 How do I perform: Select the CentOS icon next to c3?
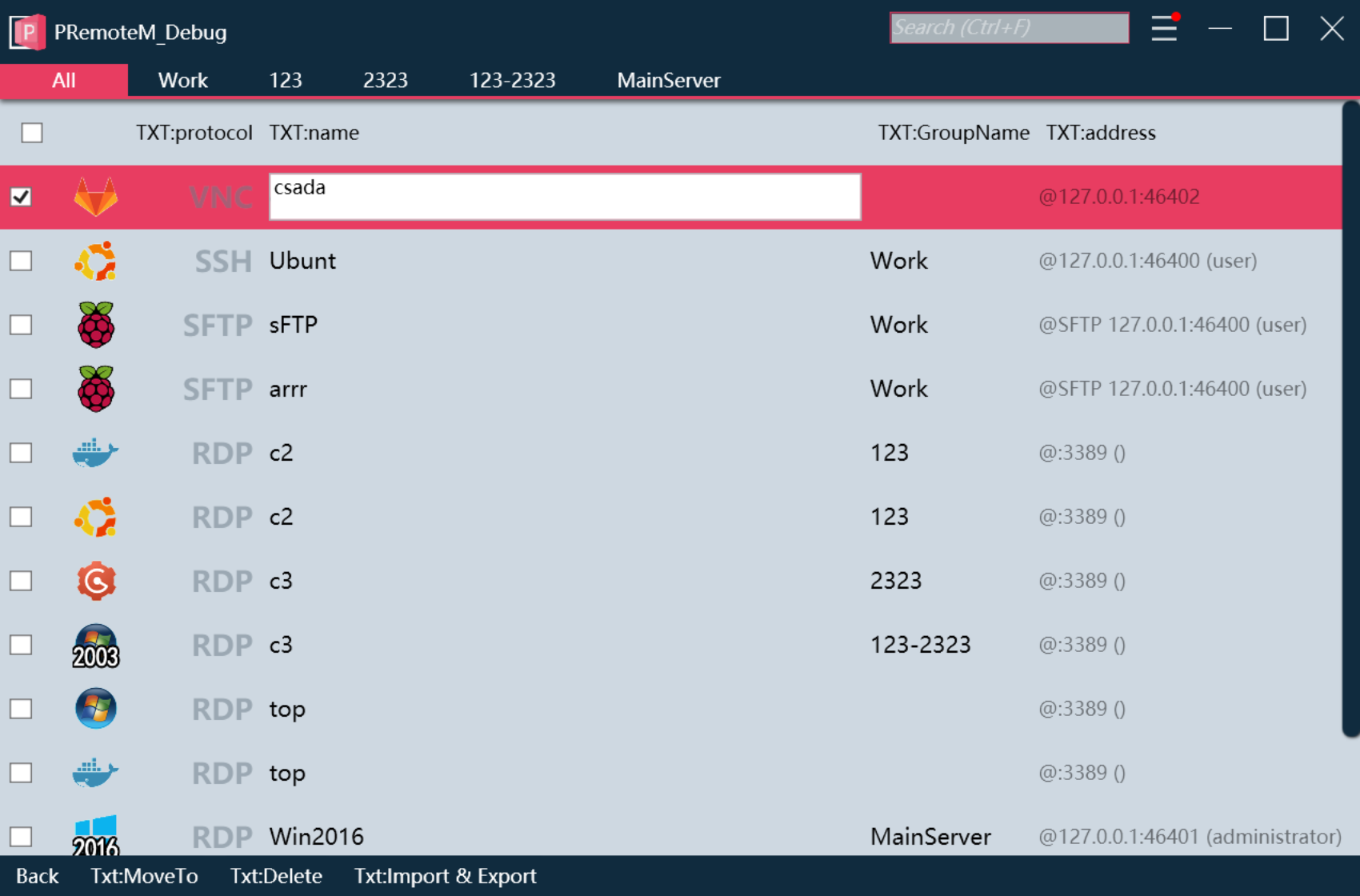click(95, 580)
